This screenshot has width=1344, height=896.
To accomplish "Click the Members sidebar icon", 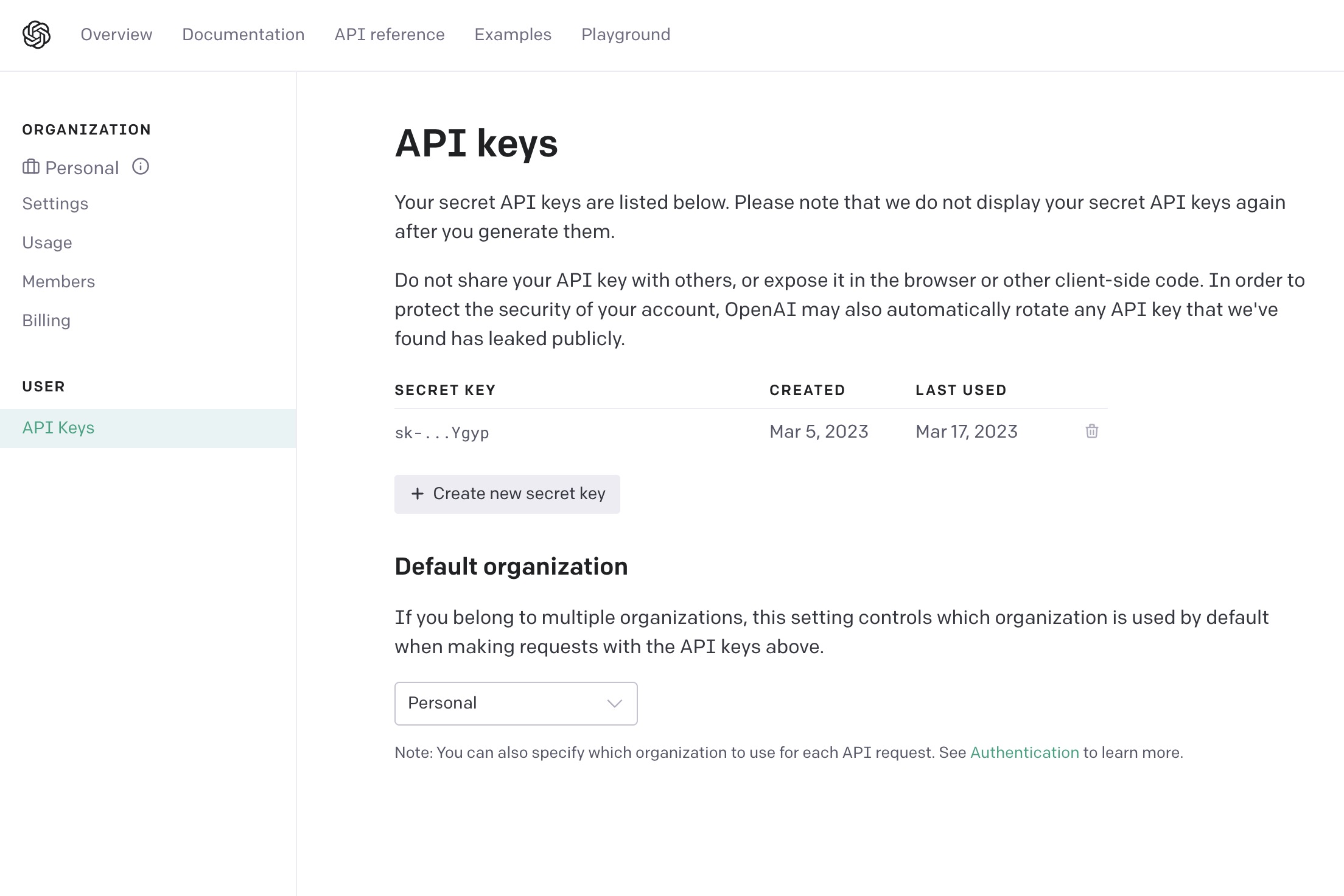I will point(58,281).
